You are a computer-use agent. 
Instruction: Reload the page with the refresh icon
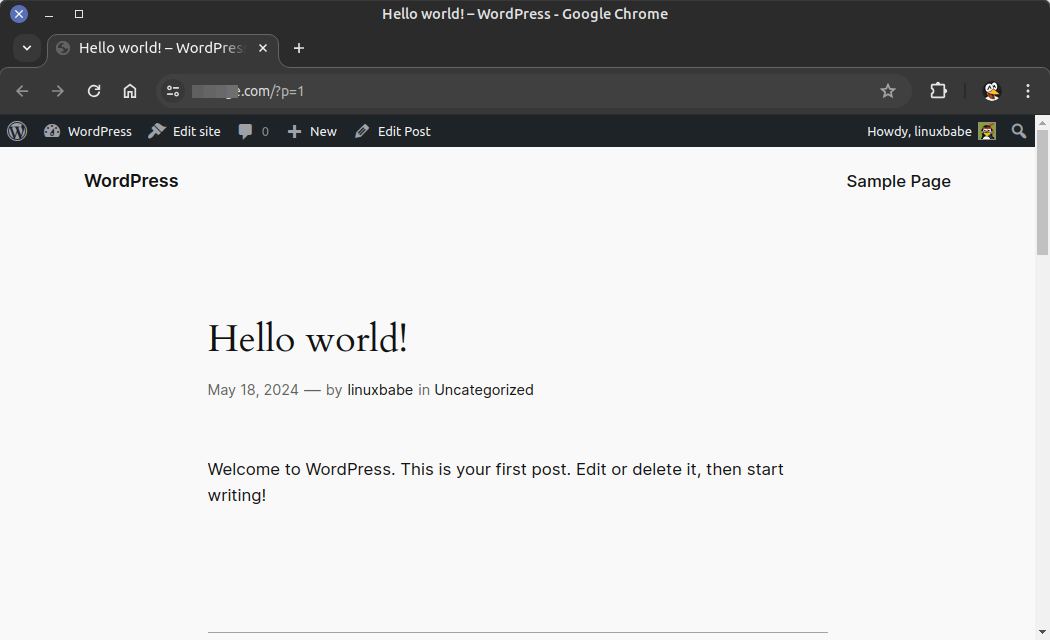pyautogui.click(x=94, y=91)
